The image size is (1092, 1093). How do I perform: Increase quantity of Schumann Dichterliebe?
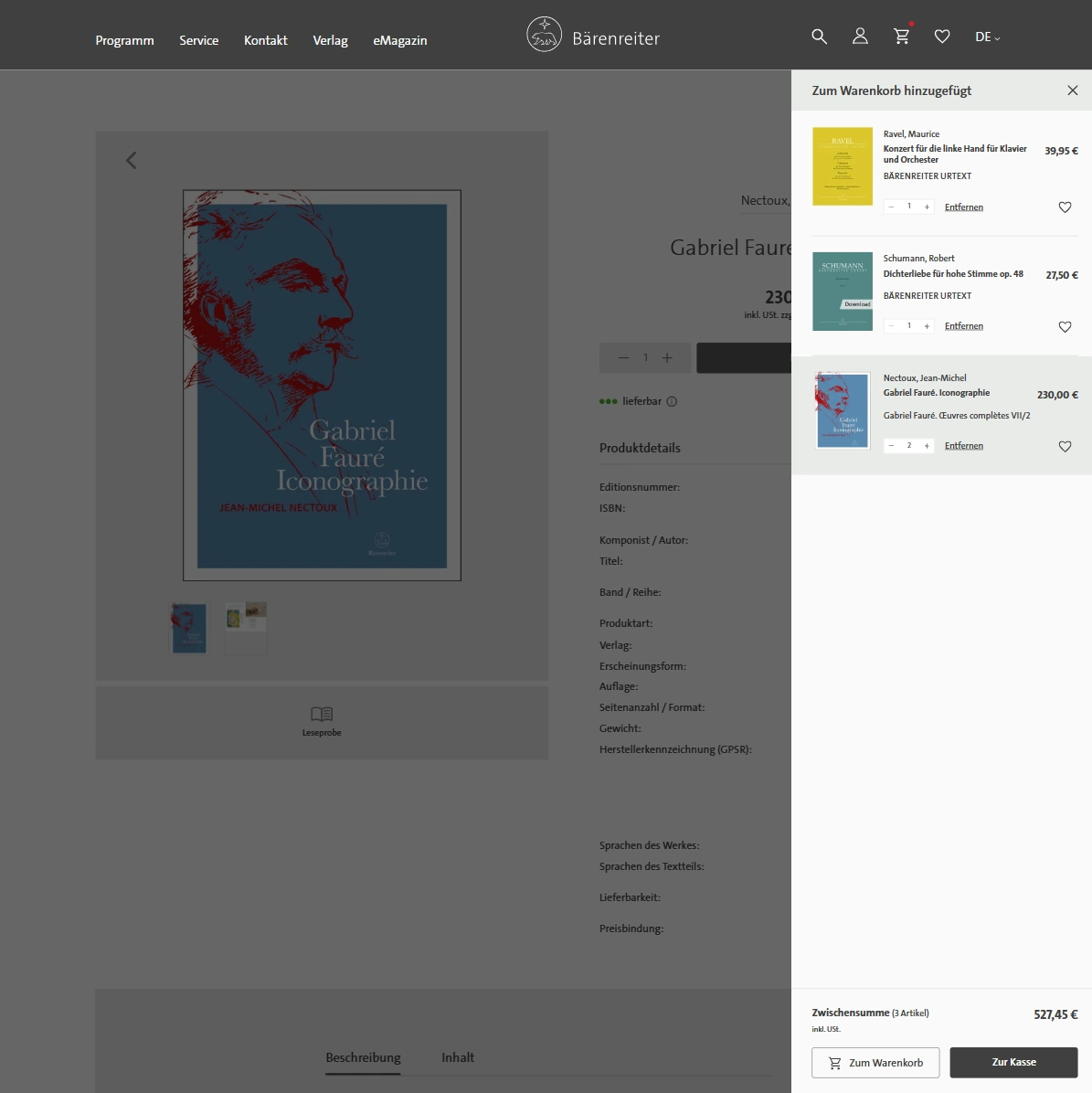(x=927, y=326)
